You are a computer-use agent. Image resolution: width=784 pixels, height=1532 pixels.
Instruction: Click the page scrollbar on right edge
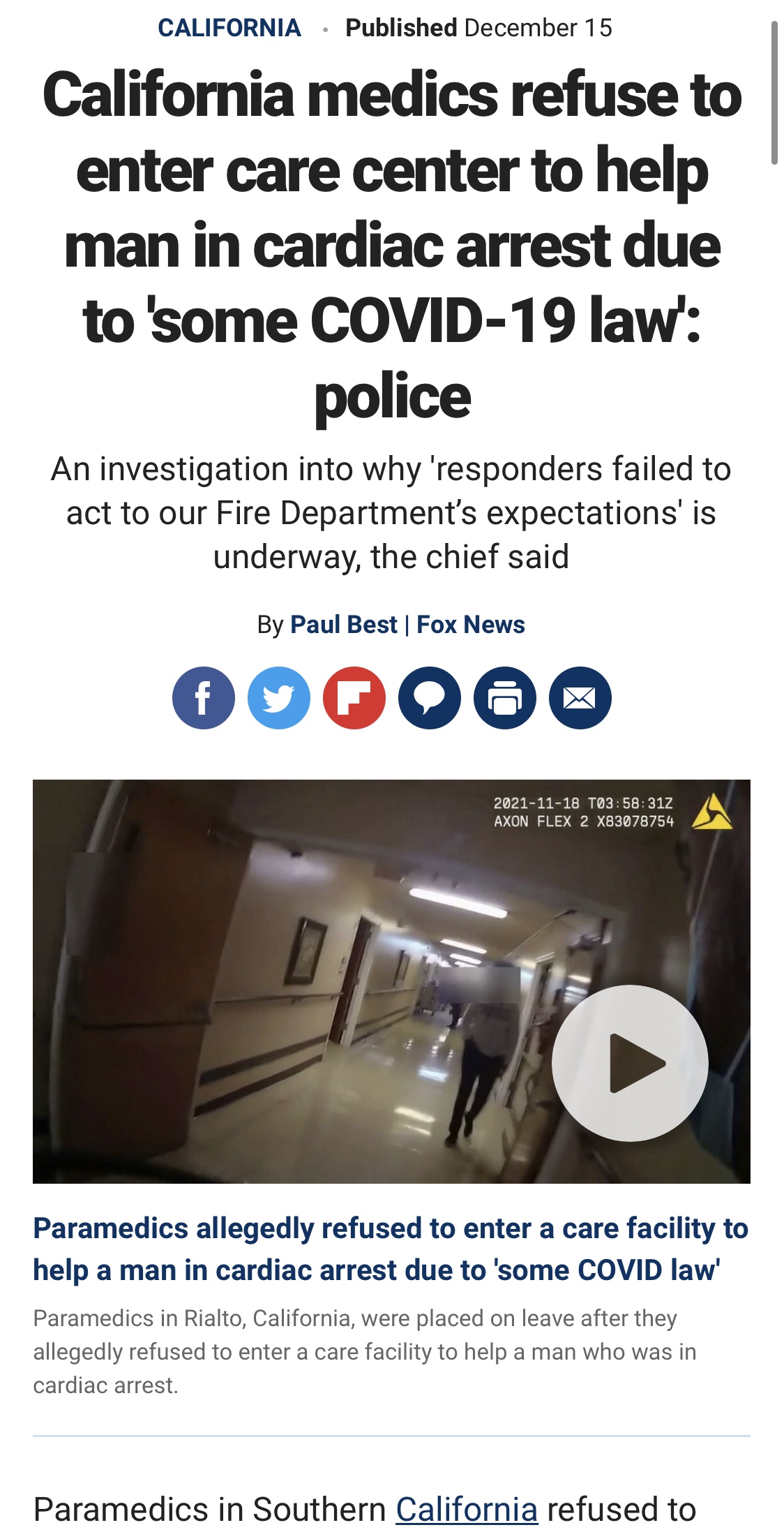tap(774, 93)
